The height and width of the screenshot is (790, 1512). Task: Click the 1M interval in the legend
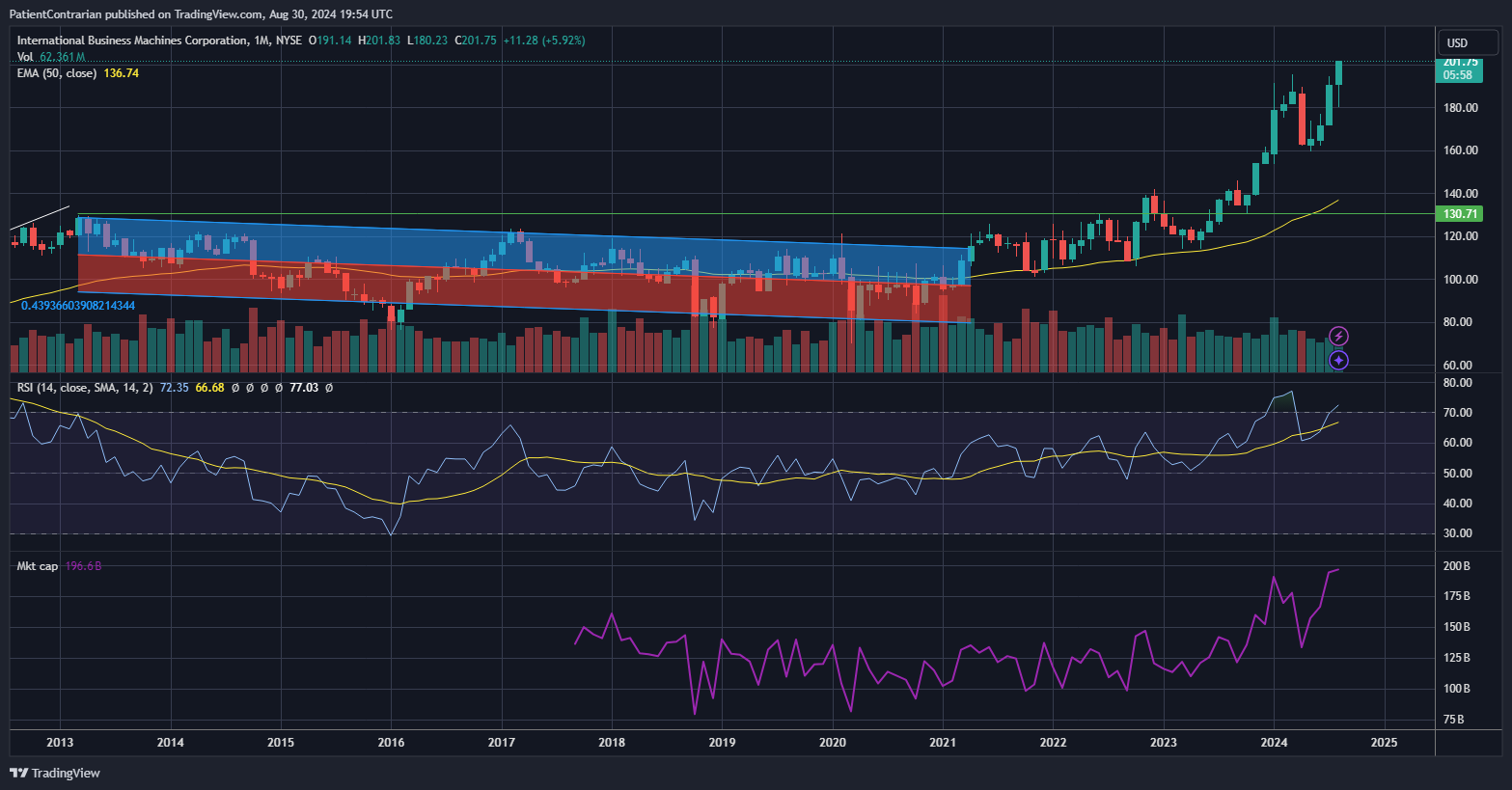[261, 41]
